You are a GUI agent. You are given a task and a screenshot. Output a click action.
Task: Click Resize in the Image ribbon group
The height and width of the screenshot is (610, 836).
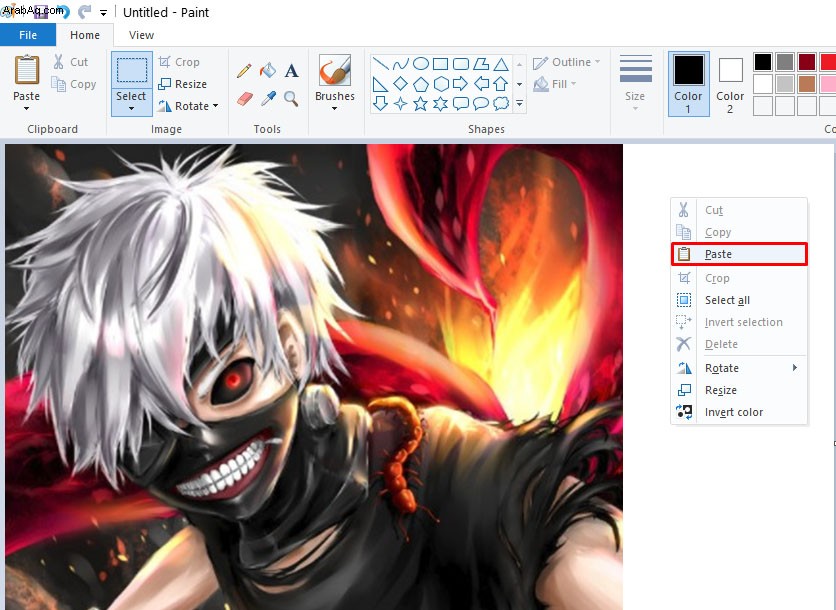(182, 84)
